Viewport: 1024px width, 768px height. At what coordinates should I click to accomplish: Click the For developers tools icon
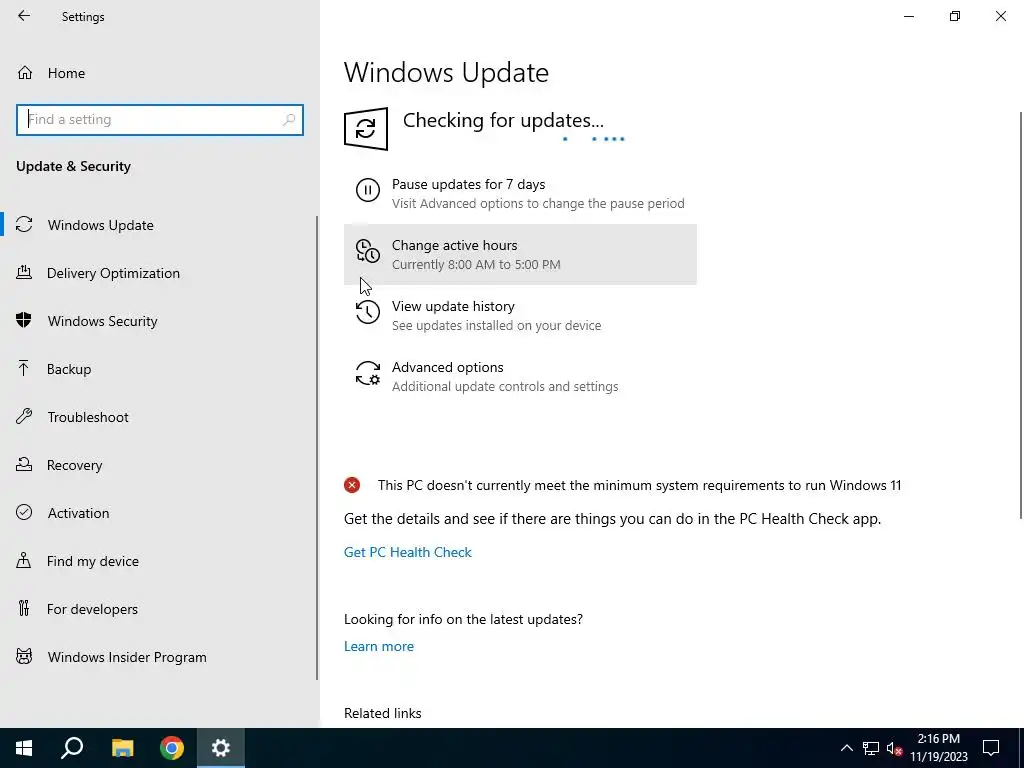24,609
